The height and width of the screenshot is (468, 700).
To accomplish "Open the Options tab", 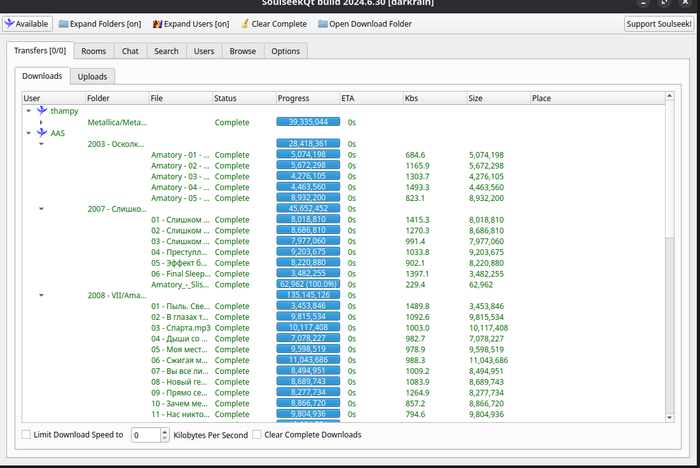I will (x=286, y=51).
